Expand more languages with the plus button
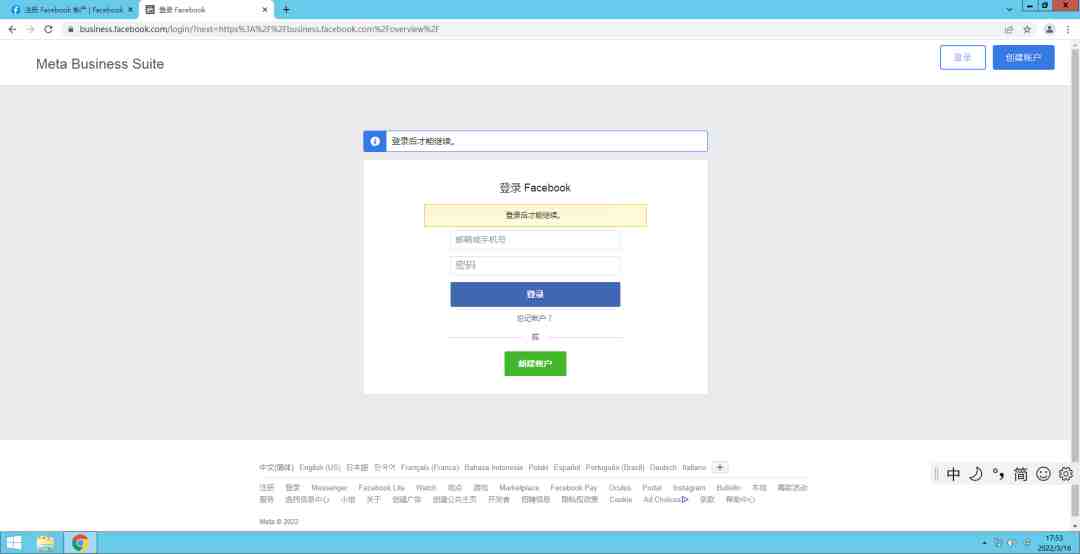 click(720, 467)
